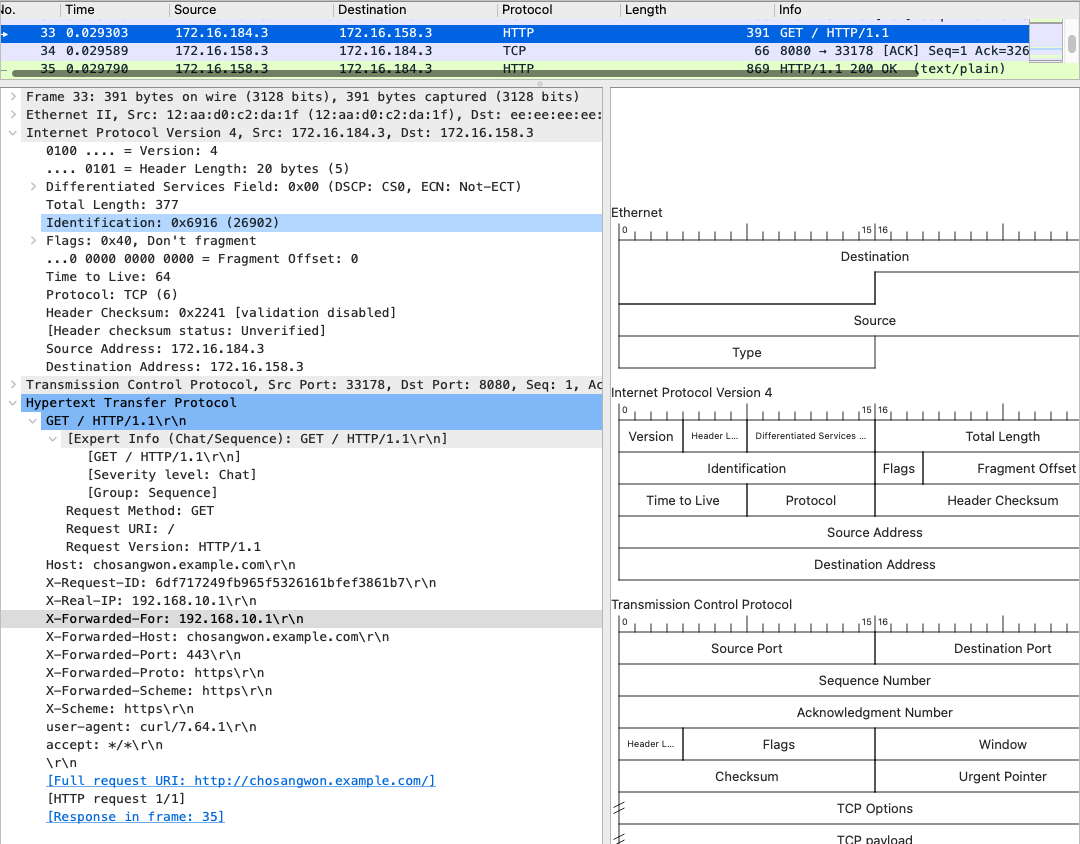1080x844 pixels.
Task: Click TCP Checksum box in diagram
Action: (x=747, y=776)
